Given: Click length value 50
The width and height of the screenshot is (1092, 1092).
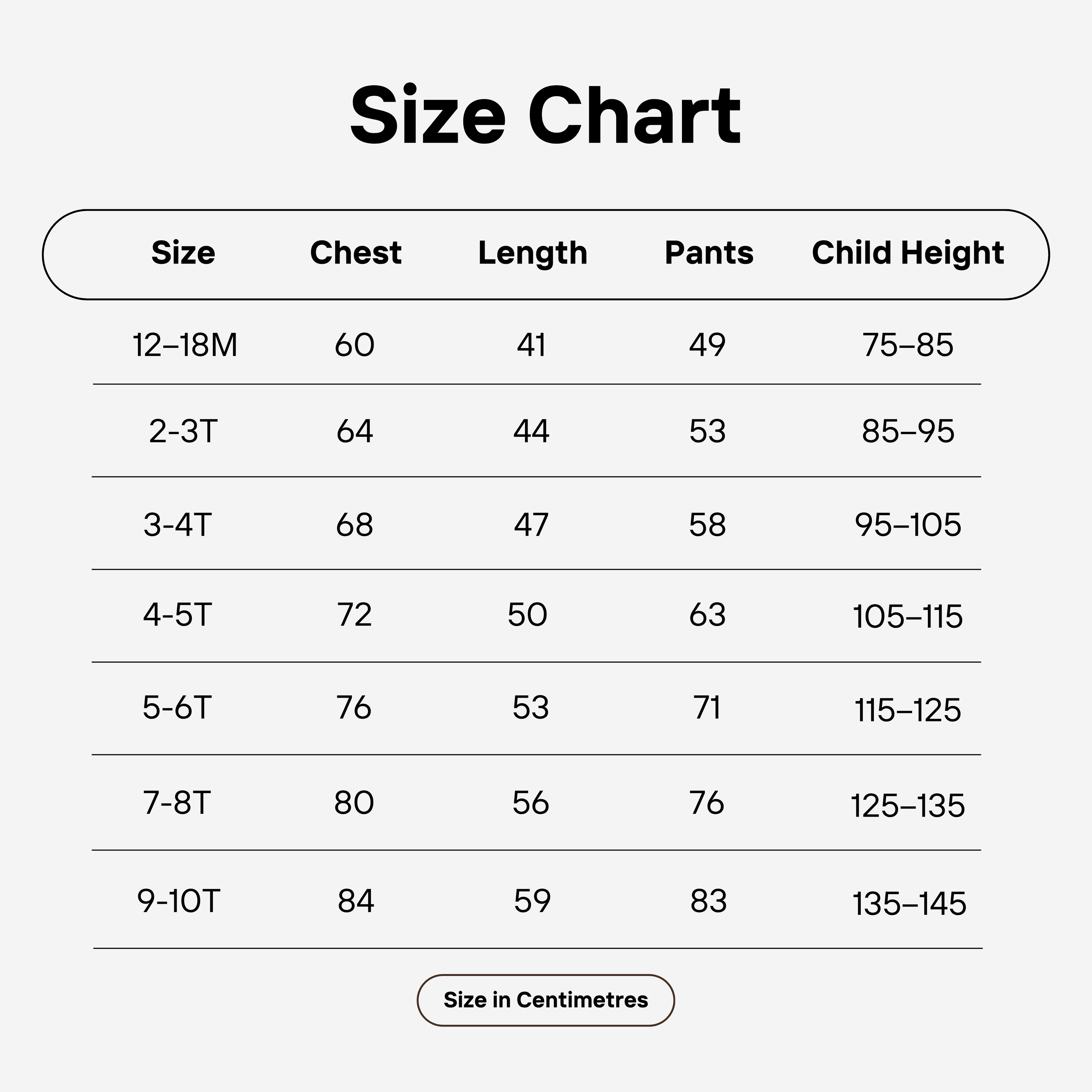Looking at the screenshot, I should 527,614.
